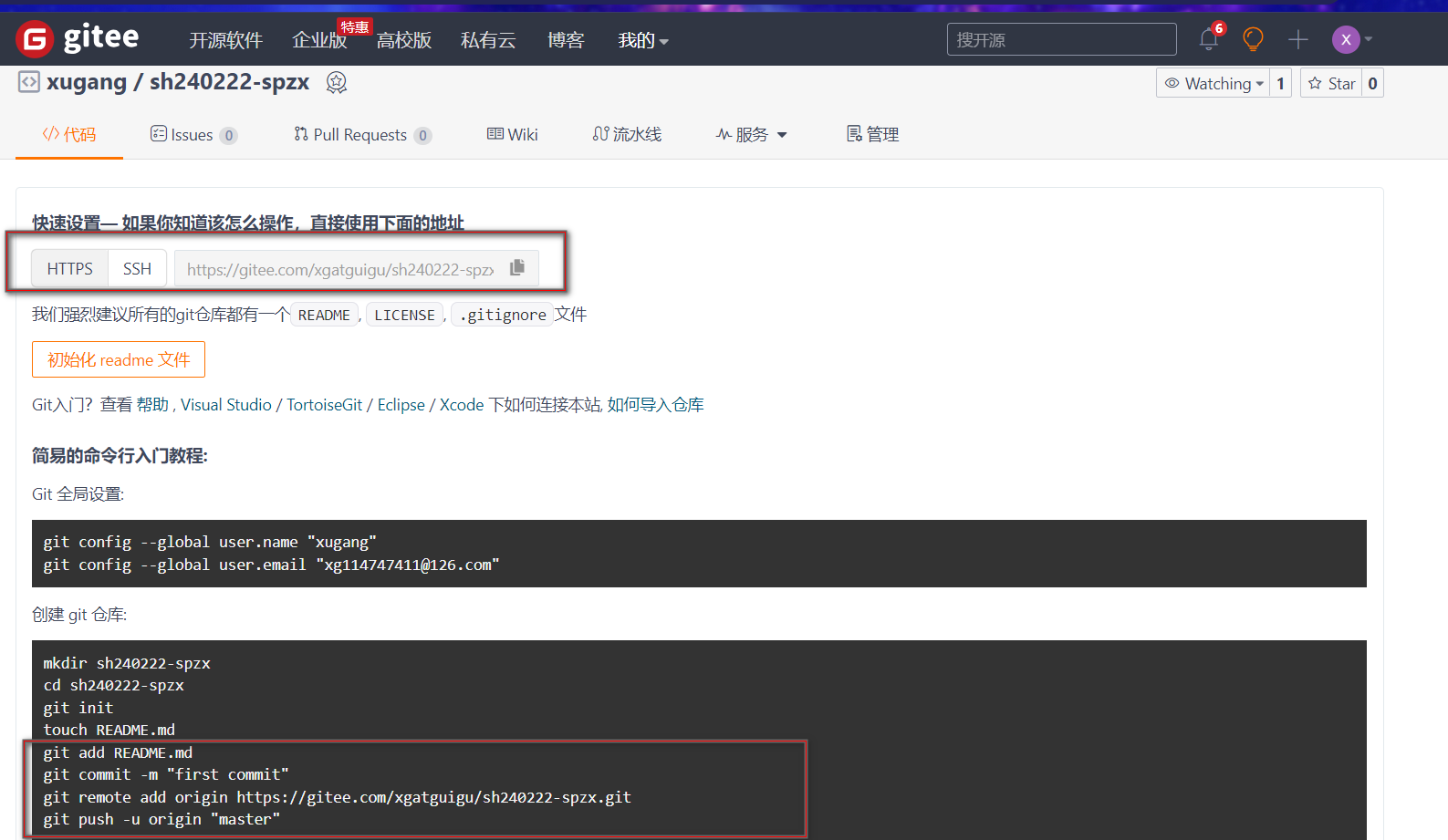Open the 企业版 menu item
The width and height of the screenshot is (1448, 840).
319,40
